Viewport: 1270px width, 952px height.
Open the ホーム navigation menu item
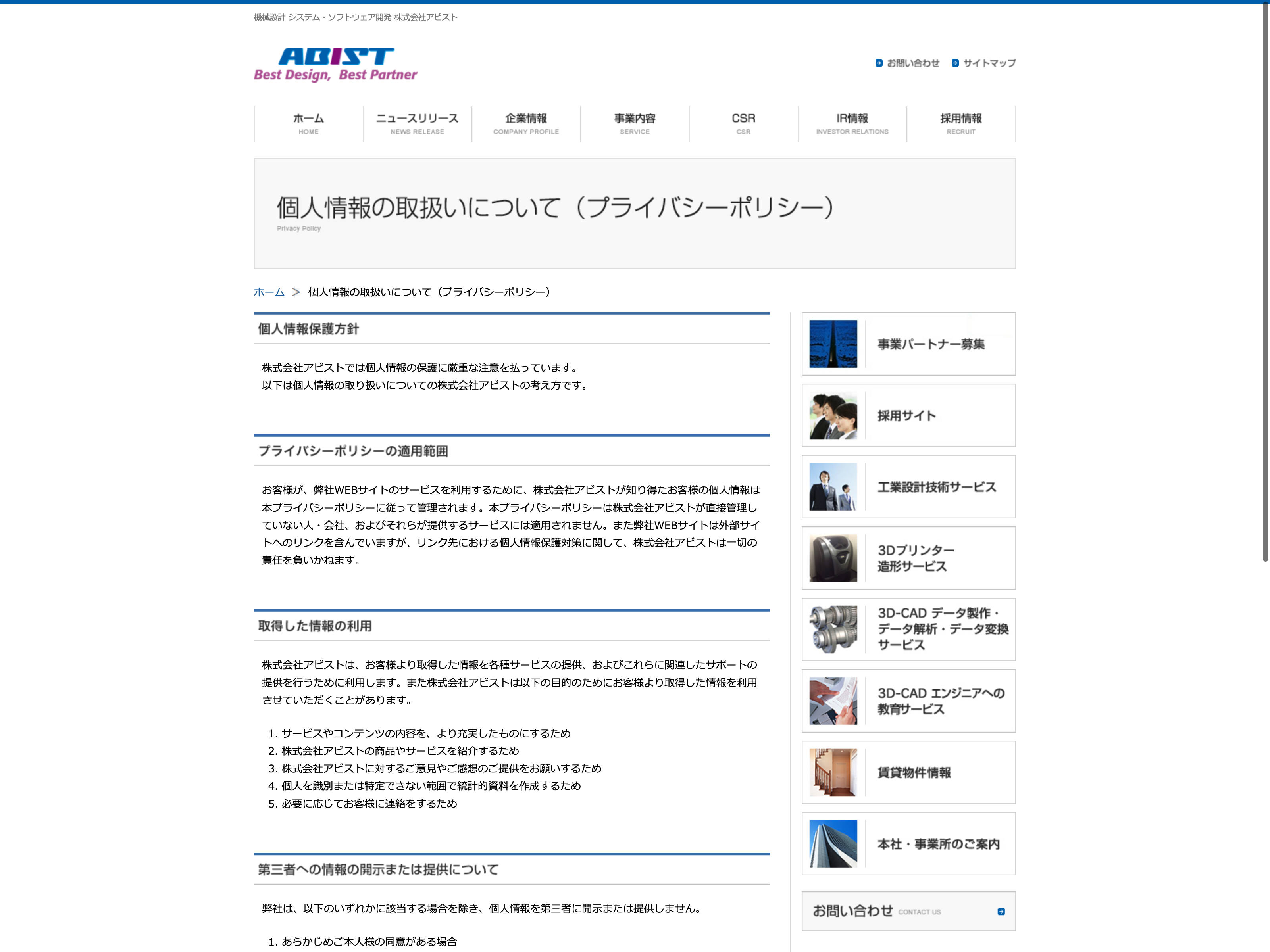tap(308, 123)
